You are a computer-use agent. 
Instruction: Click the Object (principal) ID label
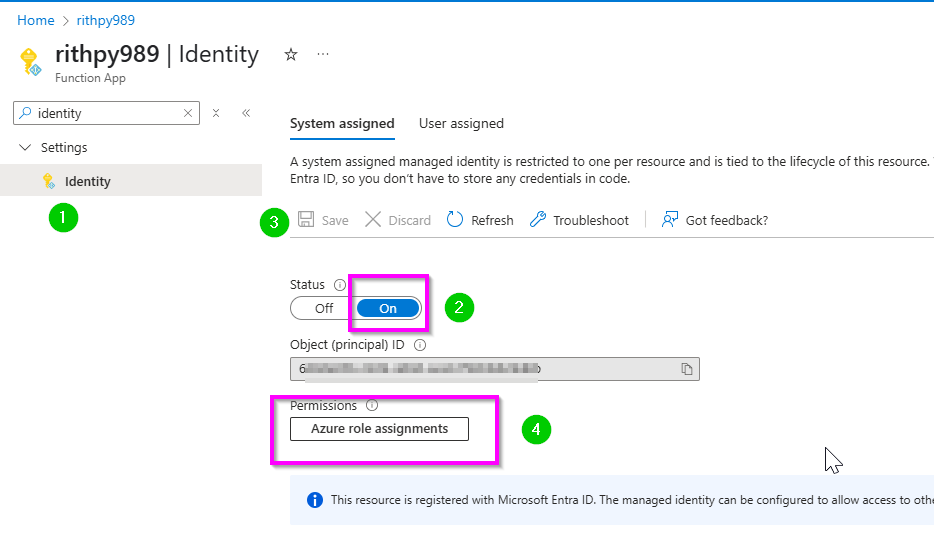pos(347,345)
